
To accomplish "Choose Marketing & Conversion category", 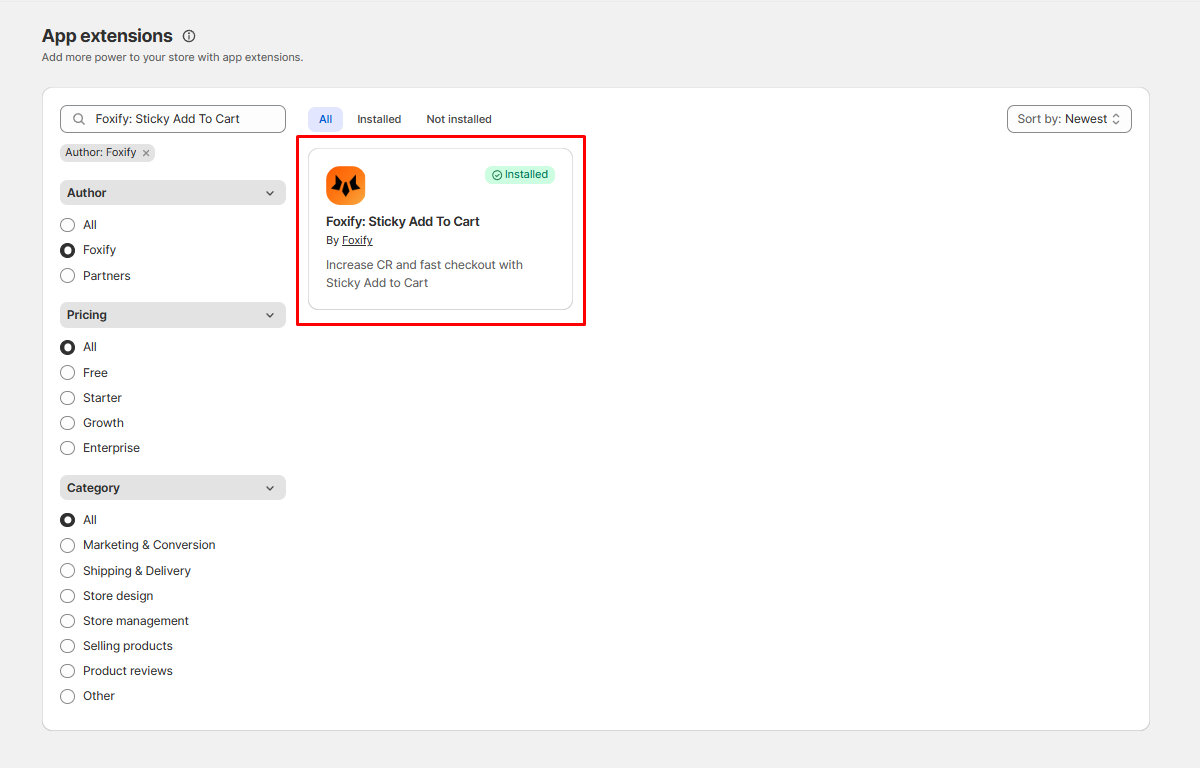I will click(68, 545).
